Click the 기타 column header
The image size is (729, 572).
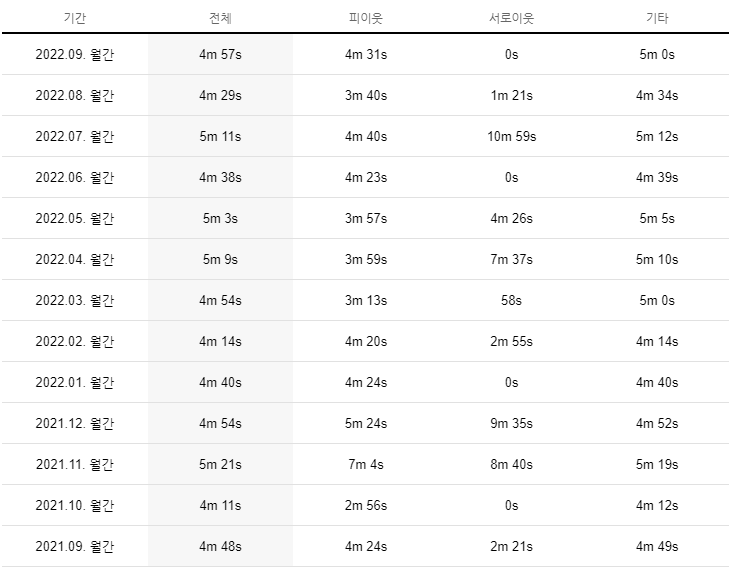coord(657,18)
